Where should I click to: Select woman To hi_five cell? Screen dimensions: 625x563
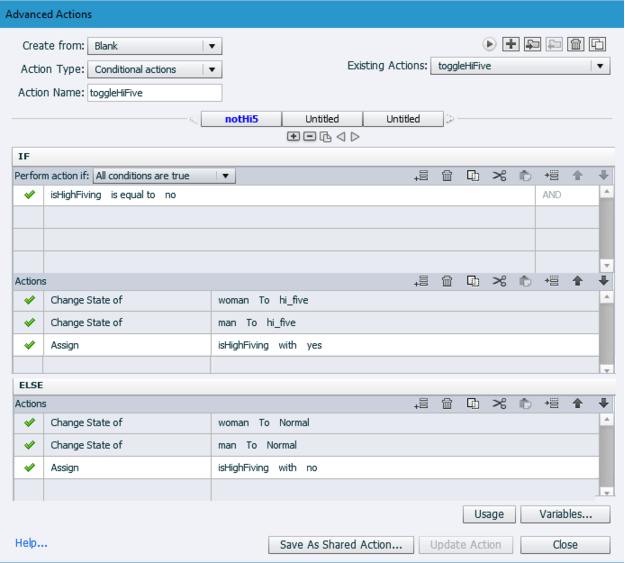point(405,300)
